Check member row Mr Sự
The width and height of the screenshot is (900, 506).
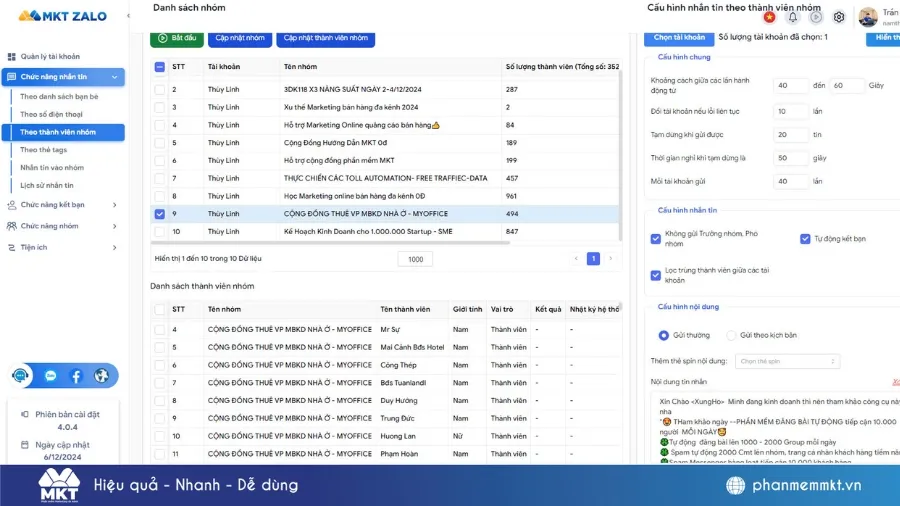point(160,330)
